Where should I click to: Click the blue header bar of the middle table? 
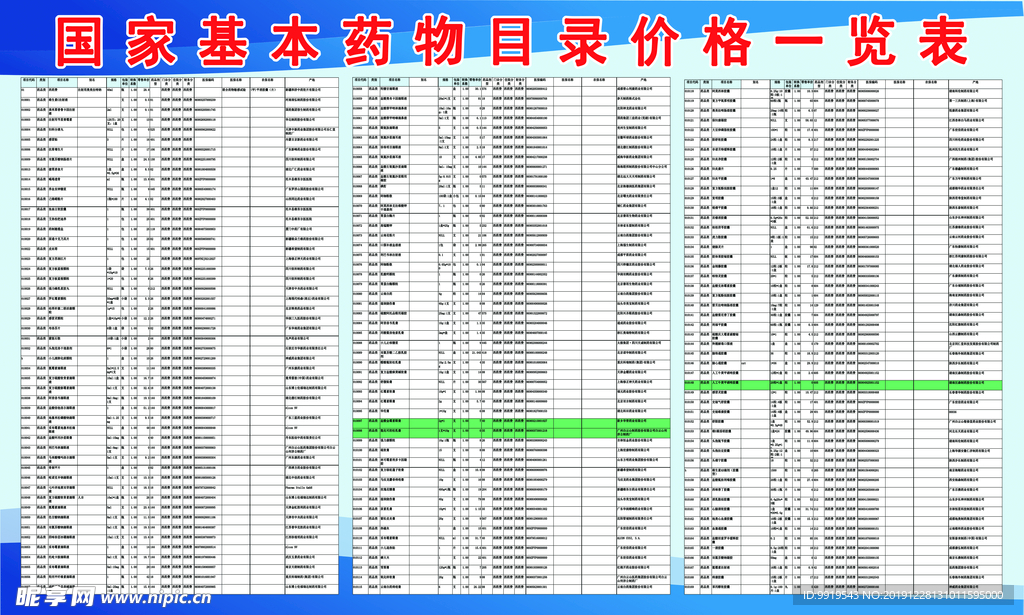point(510,81)
